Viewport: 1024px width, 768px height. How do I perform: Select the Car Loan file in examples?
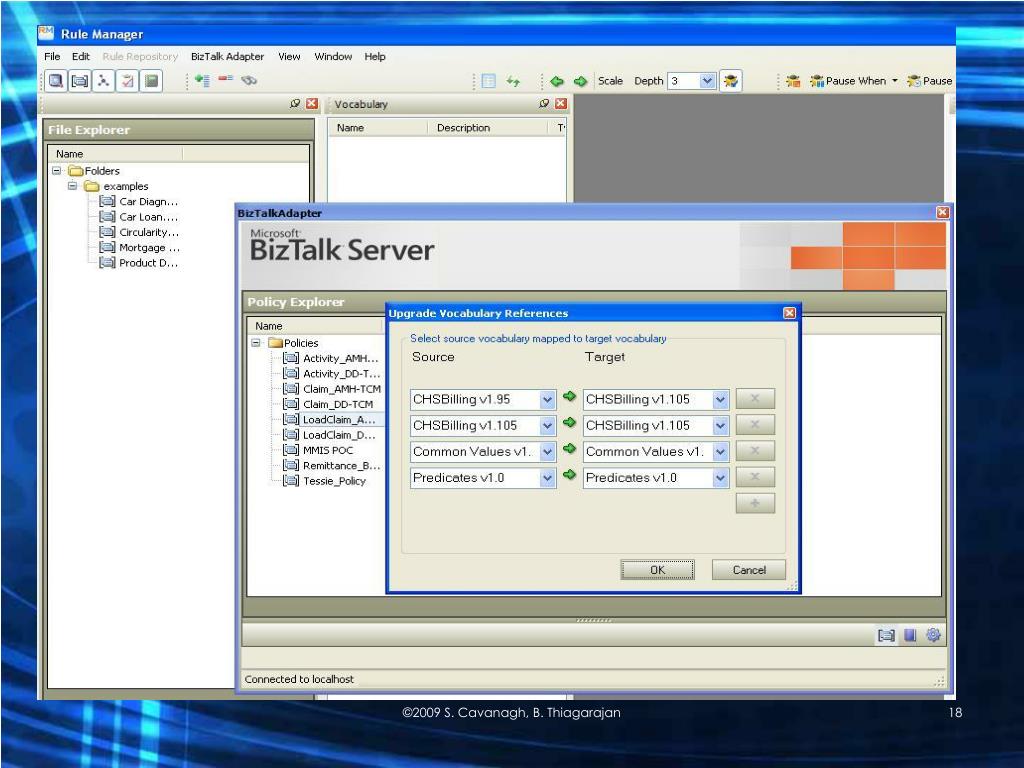[138, 217]
